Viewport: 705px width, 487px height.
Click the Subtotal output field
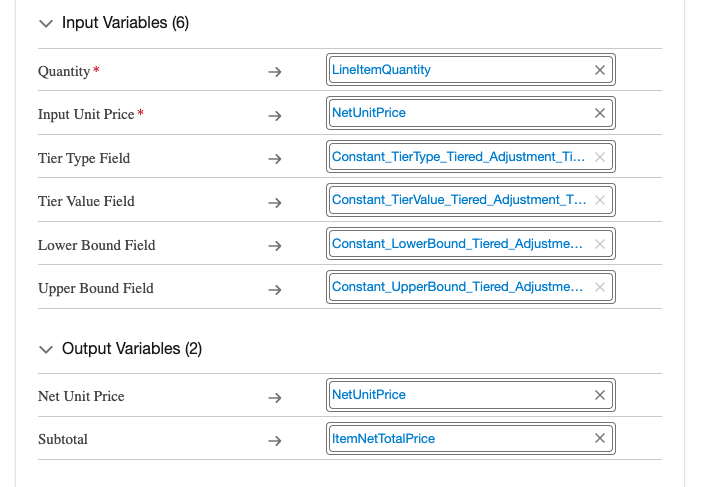(460, 438)
